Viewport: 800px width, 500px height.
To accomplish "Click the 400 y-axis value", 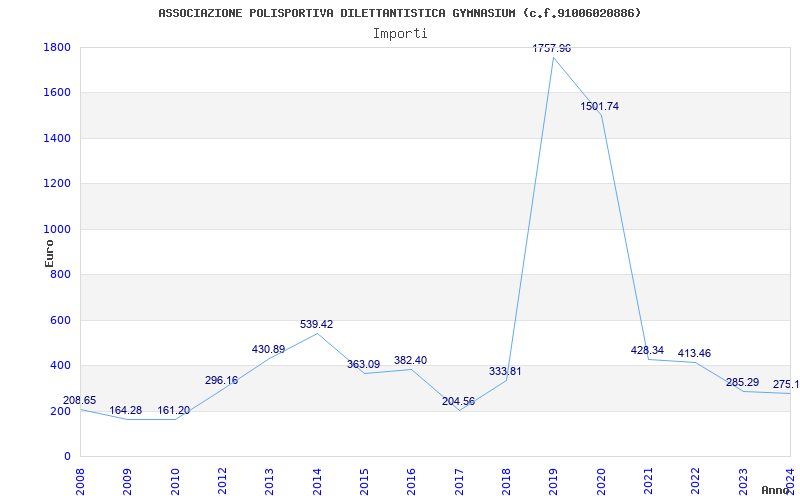I will click(61, 366).
